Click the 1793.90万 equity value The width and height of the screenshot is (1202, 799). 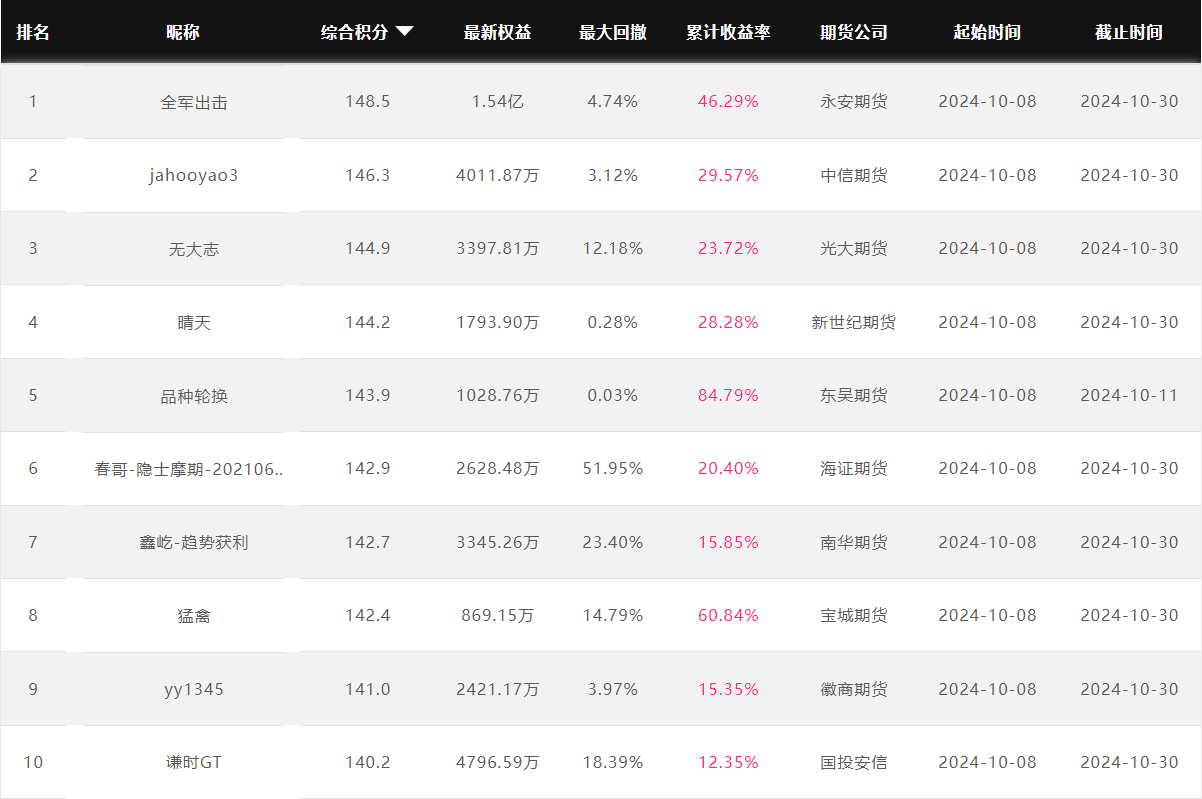[x=498, y=322]
